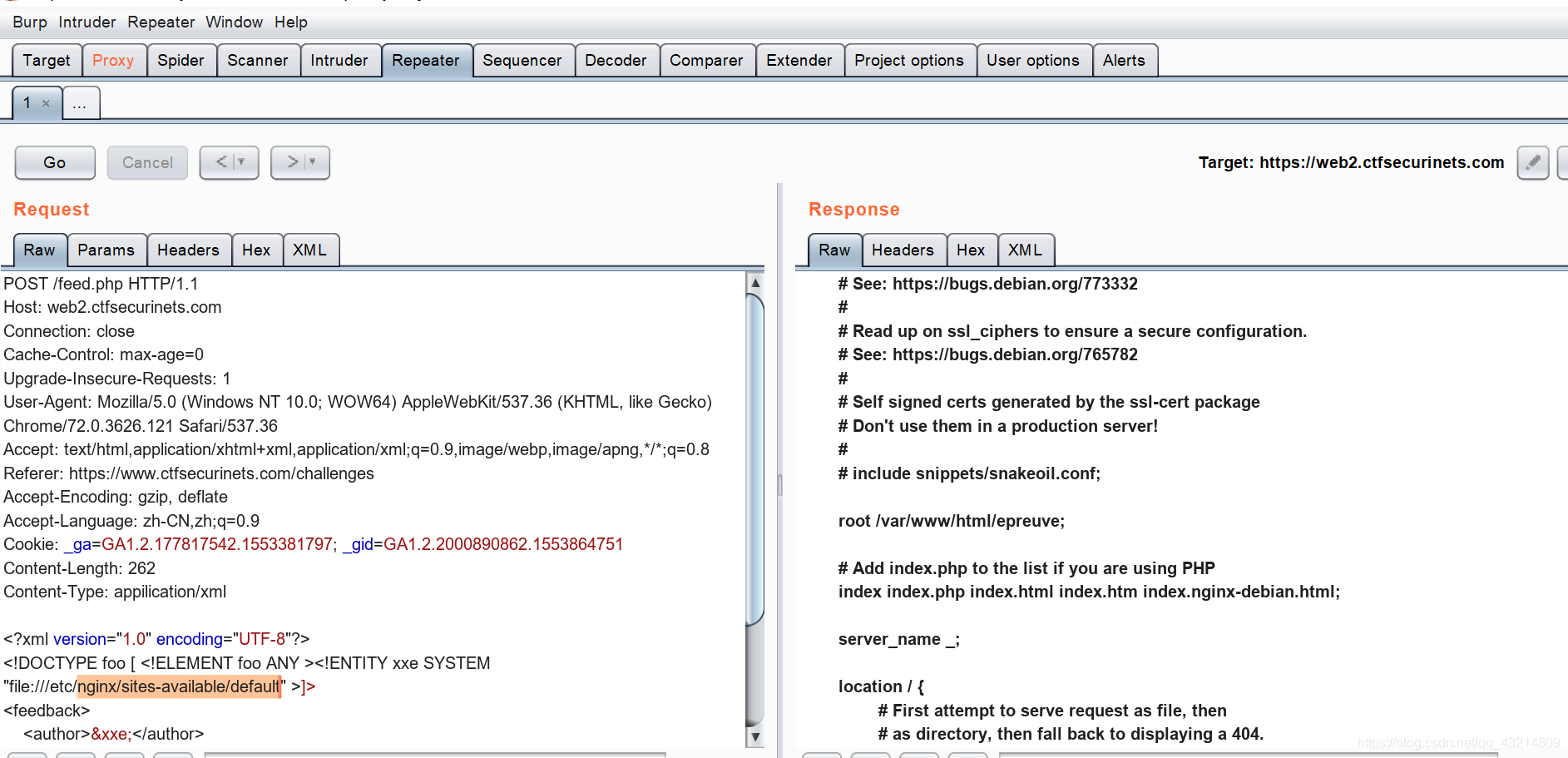
Task: Open the Alerts tab
Action: click(x=1124, y=61)
